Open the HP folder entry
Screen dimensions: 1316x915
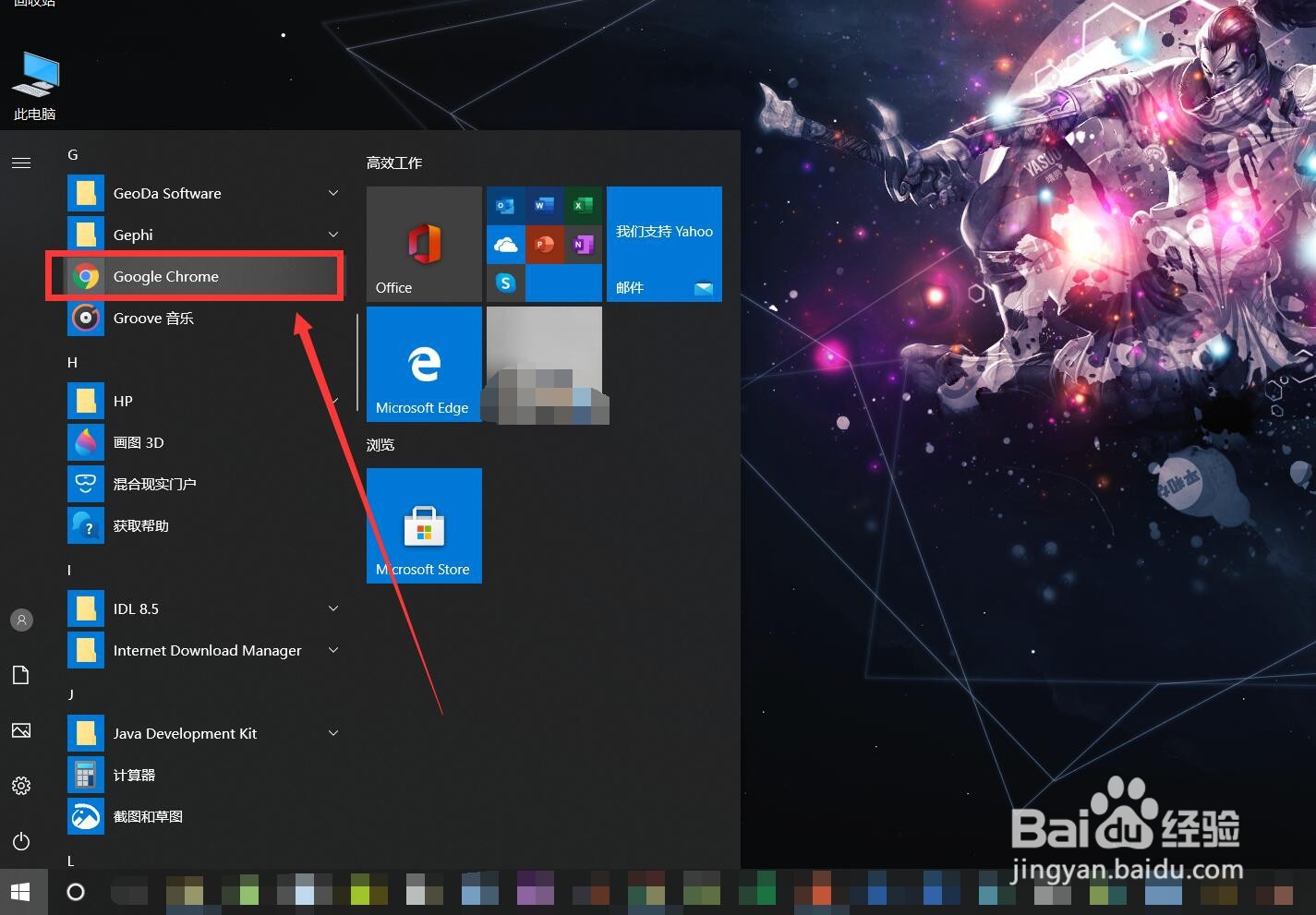[203, 401]
